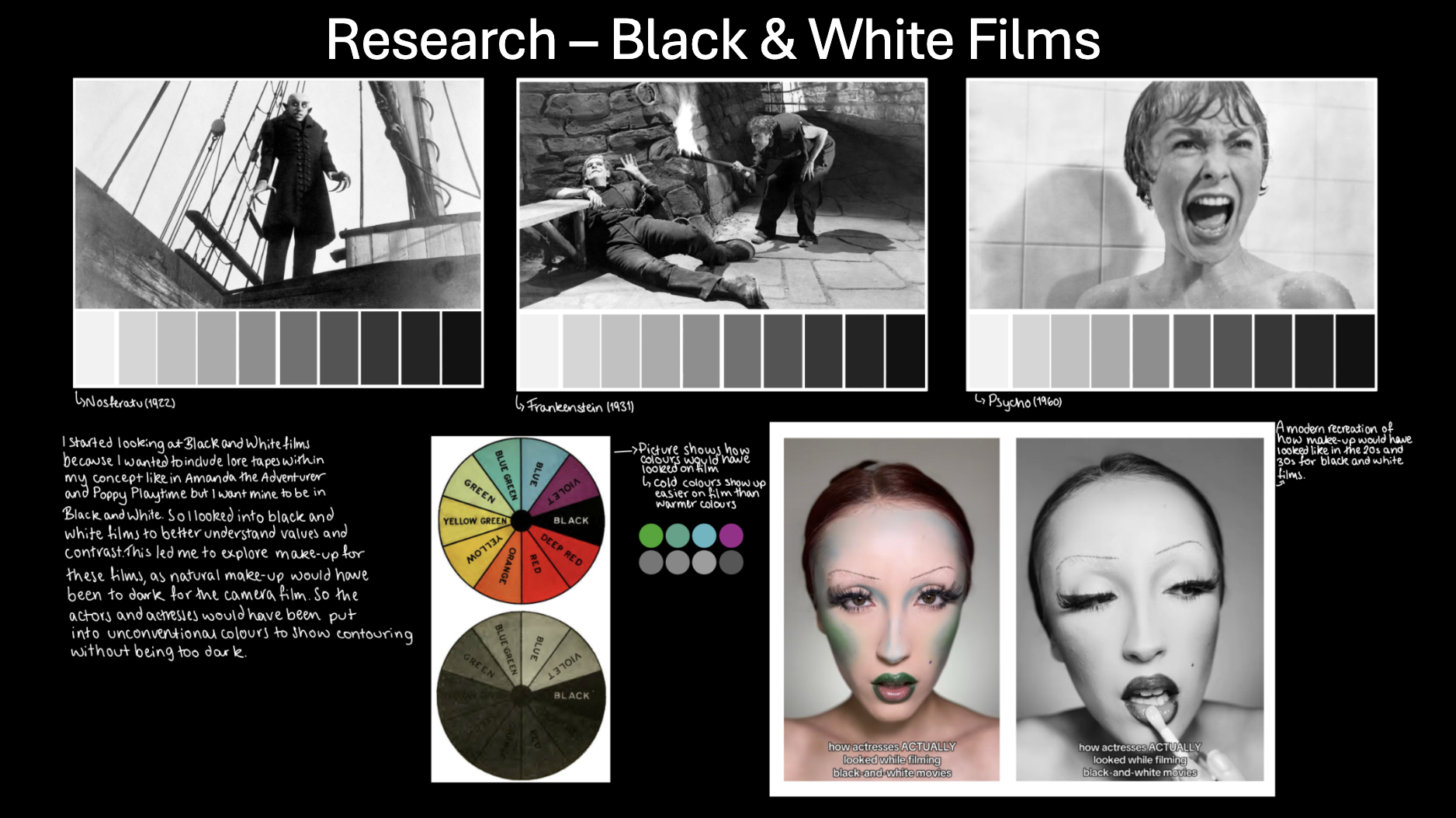Select the teal colour dot beside the green dot
Viewport: 1456px width, 818px height.
(678, 536)
